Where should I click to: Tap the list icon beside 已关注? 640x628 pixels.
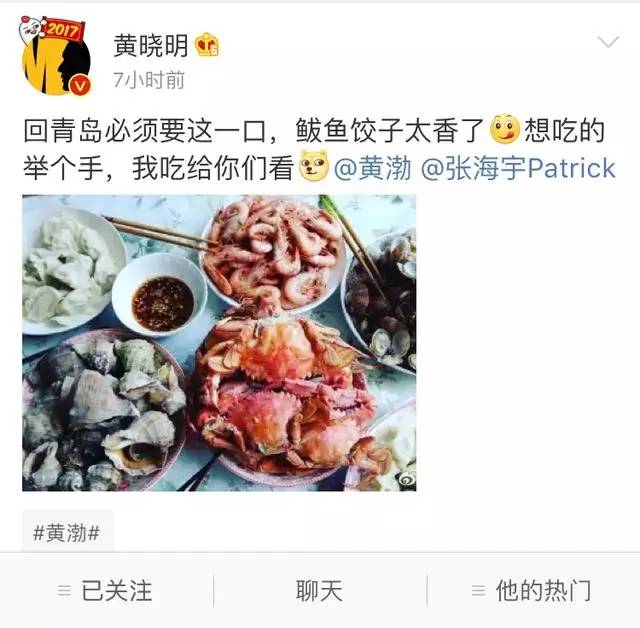[x=64, y=590]
